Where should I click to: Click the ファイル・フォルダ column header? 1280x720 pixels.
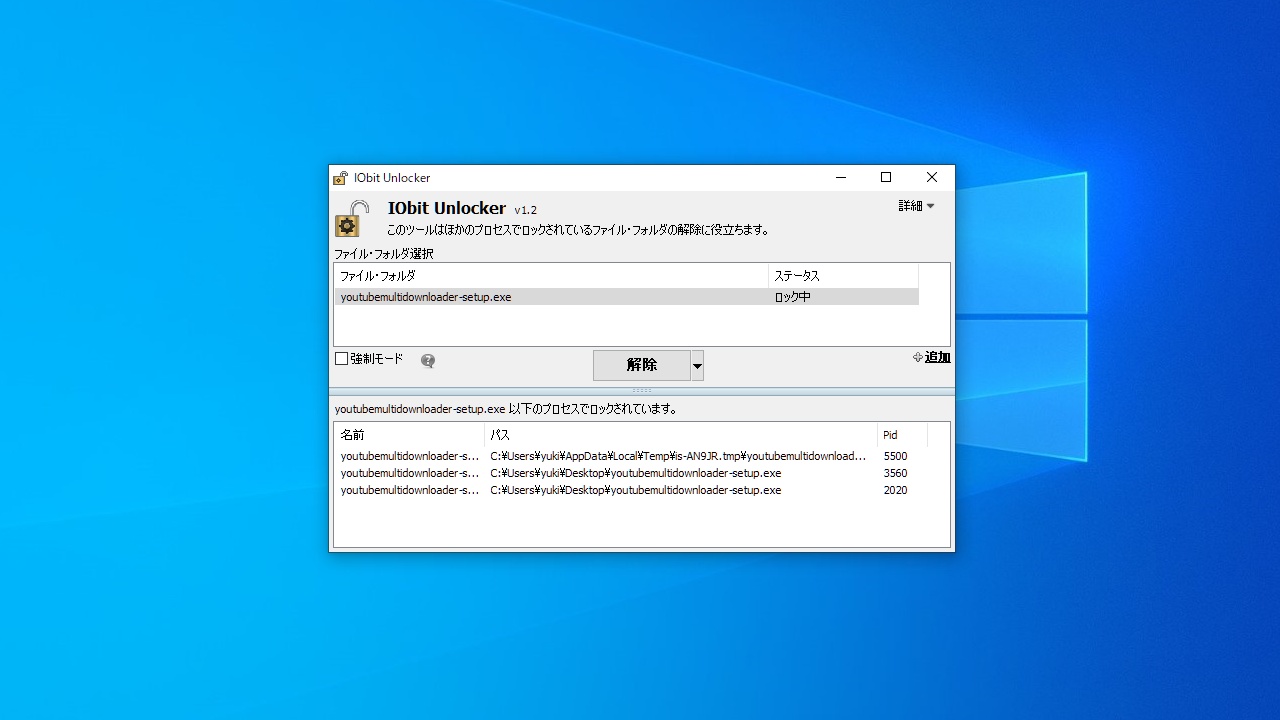coord(551,276)
